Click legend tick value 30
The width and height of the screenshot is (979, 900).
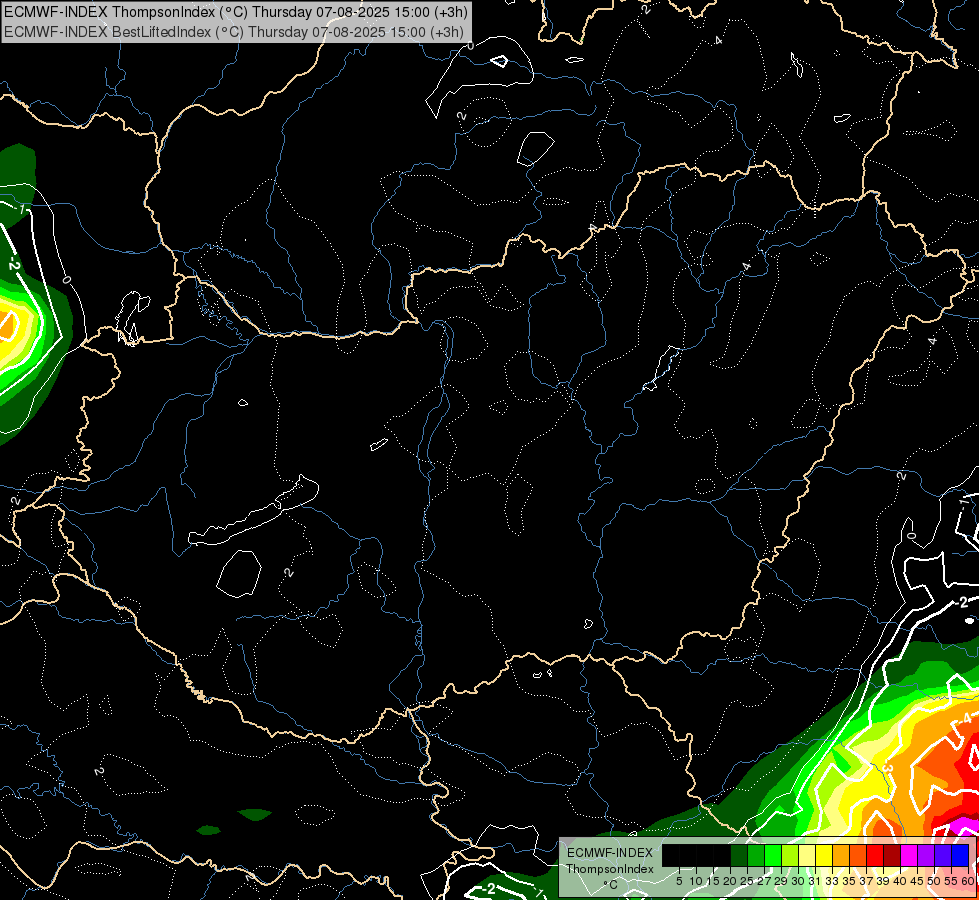pos(798,881)
